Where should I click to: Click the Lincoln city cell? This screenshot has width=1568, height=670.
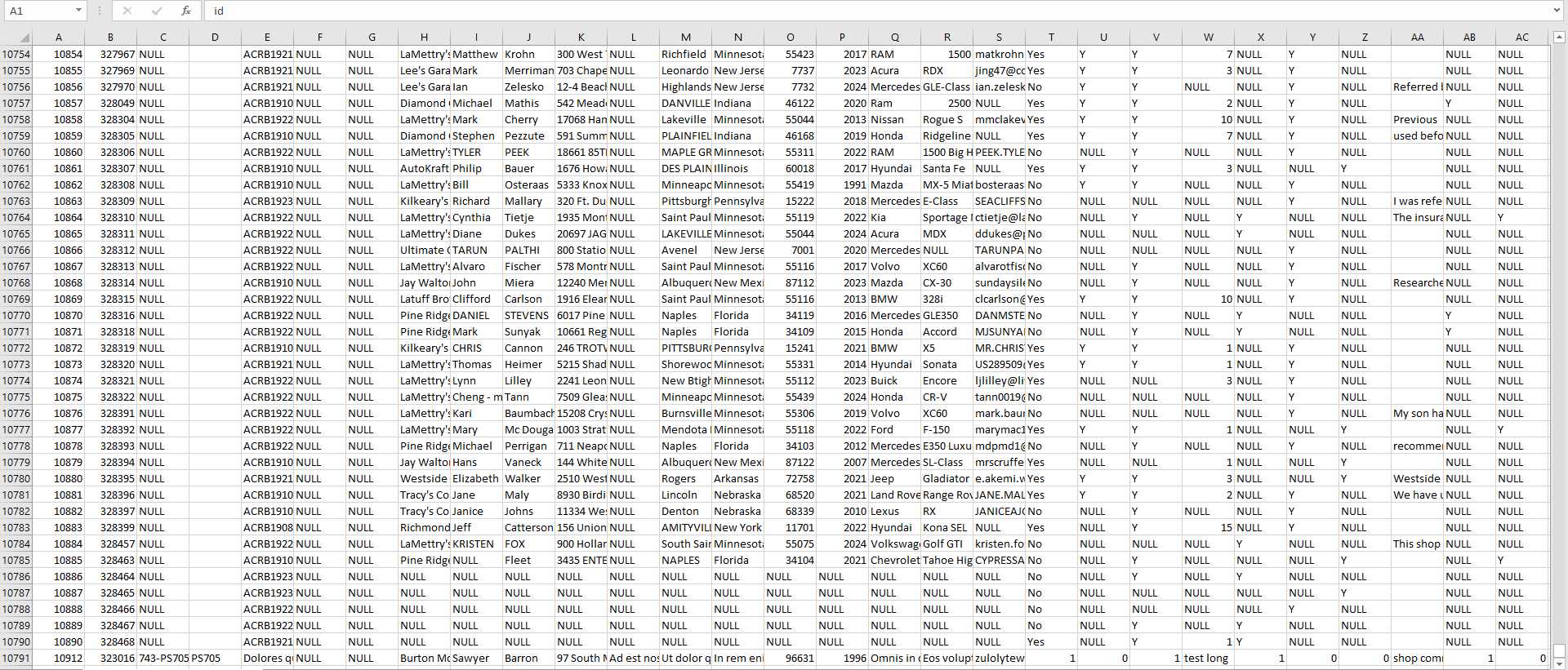[x=685, y=495]
